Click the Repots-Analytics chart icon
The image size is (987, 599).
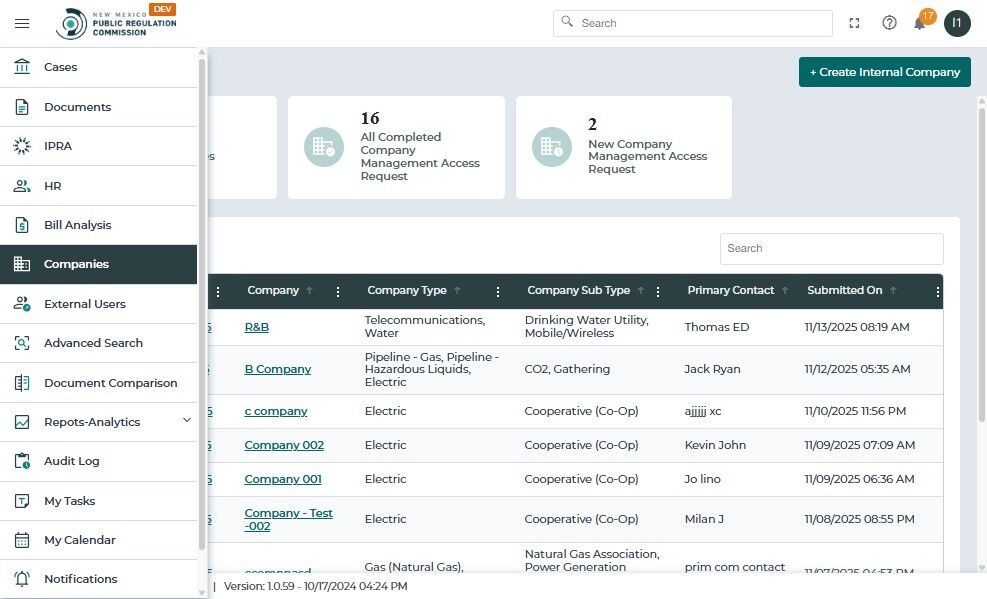coord(22,422)
